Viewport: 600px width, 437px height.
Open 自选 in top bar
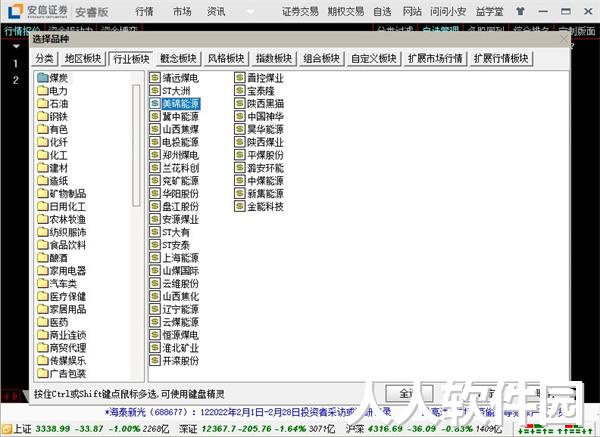(x=382, y=12)
